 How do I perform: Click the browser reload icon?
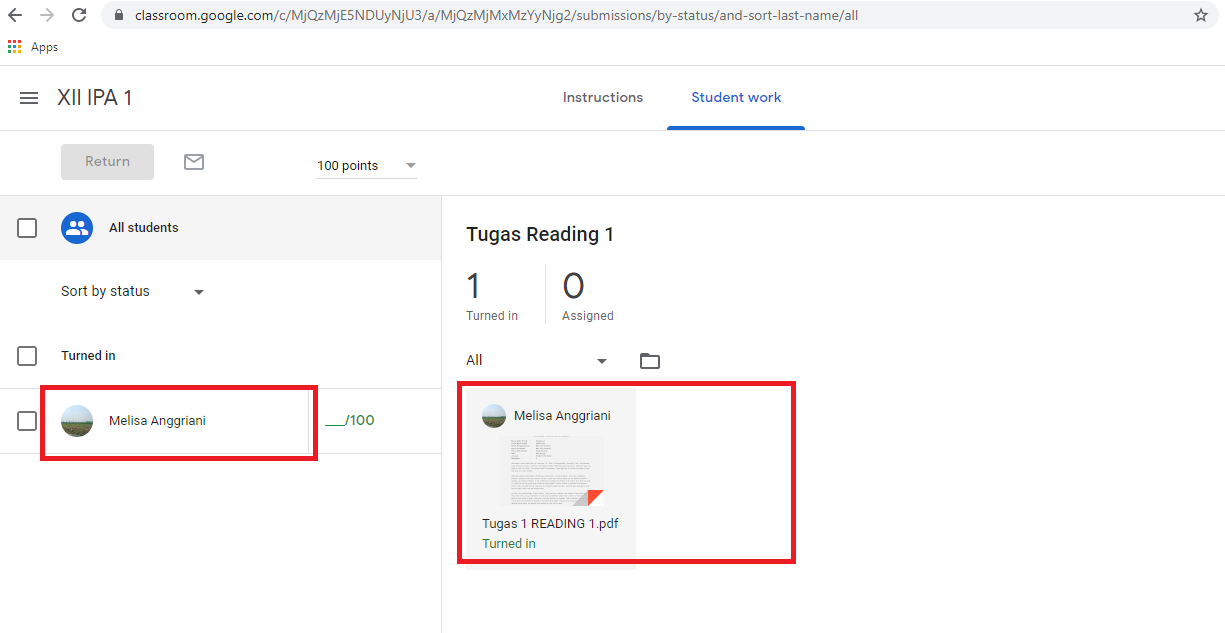(x=79, y=16)
